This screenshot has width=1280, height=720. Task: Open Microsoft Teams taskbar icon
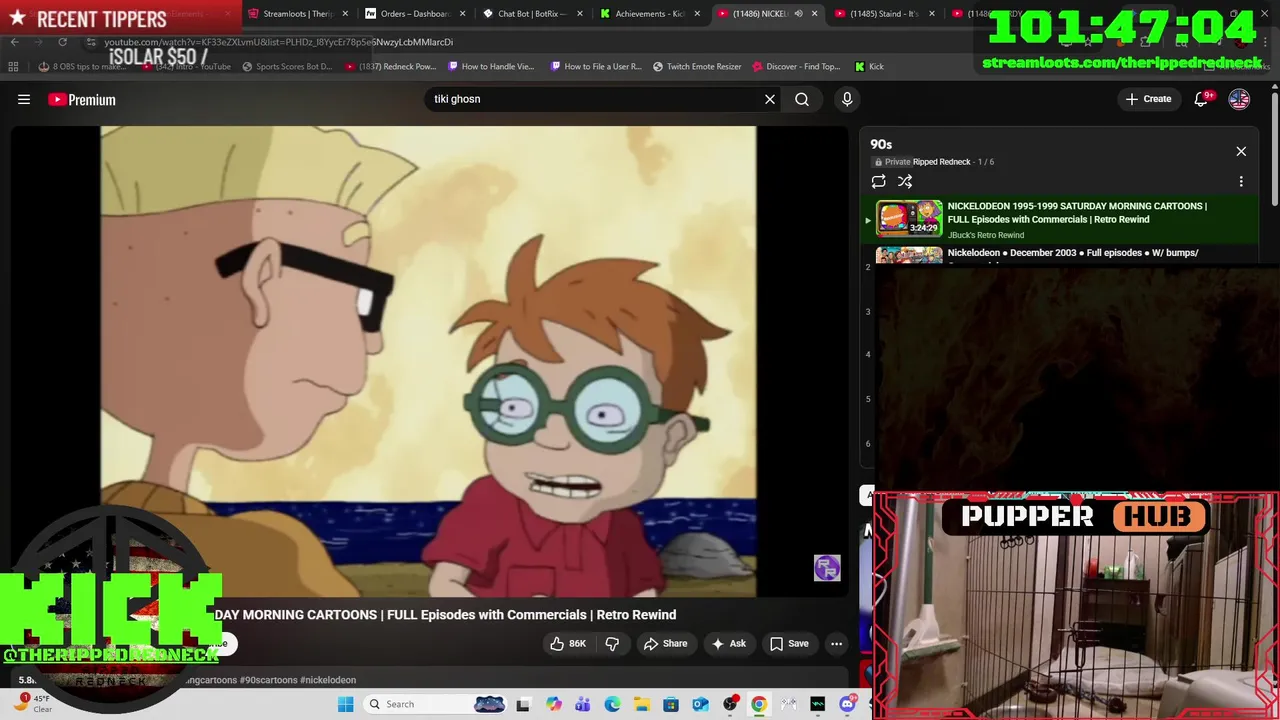coord(583,704)
